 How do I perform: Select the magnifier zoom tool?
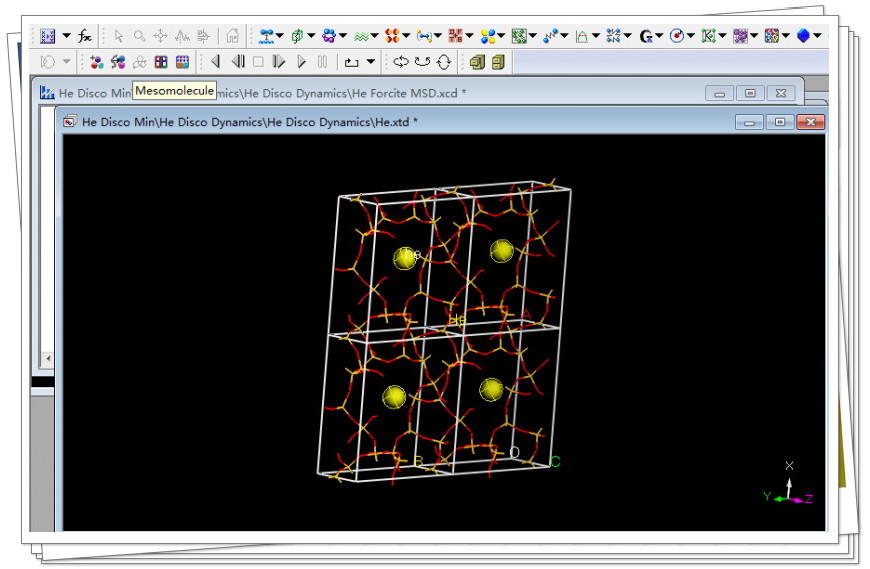pyautogui.click(x=139, y=36)
